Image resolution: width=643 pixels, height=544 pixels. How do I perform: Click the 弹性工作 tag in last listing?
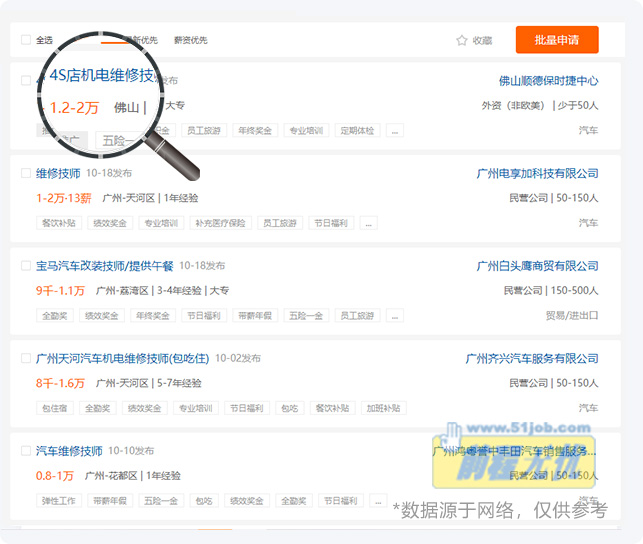click(59, 501)
